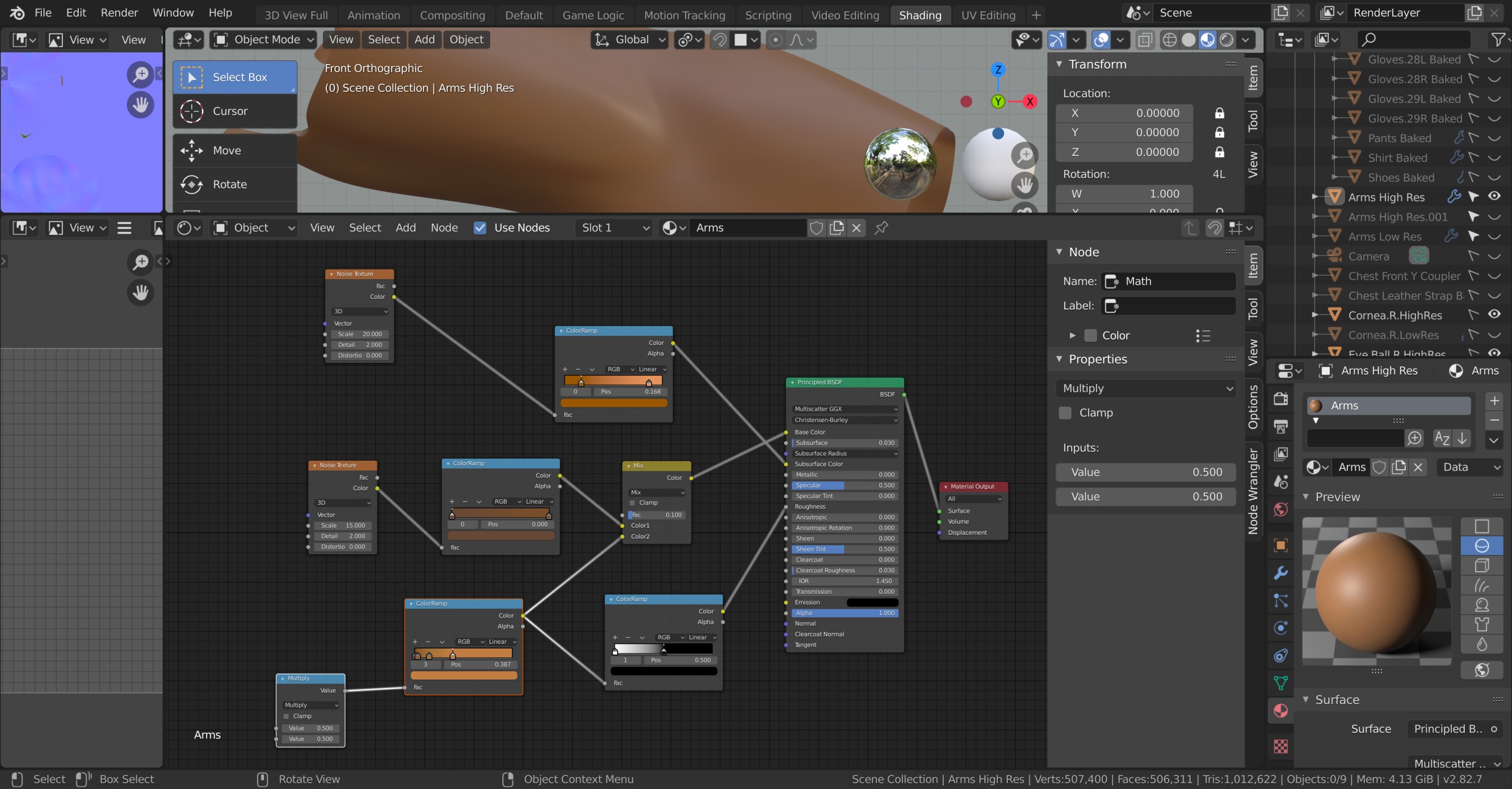Add a new material slot with plus
The height and width of the screenshot is (789, 1512).
coord(1495,401)
